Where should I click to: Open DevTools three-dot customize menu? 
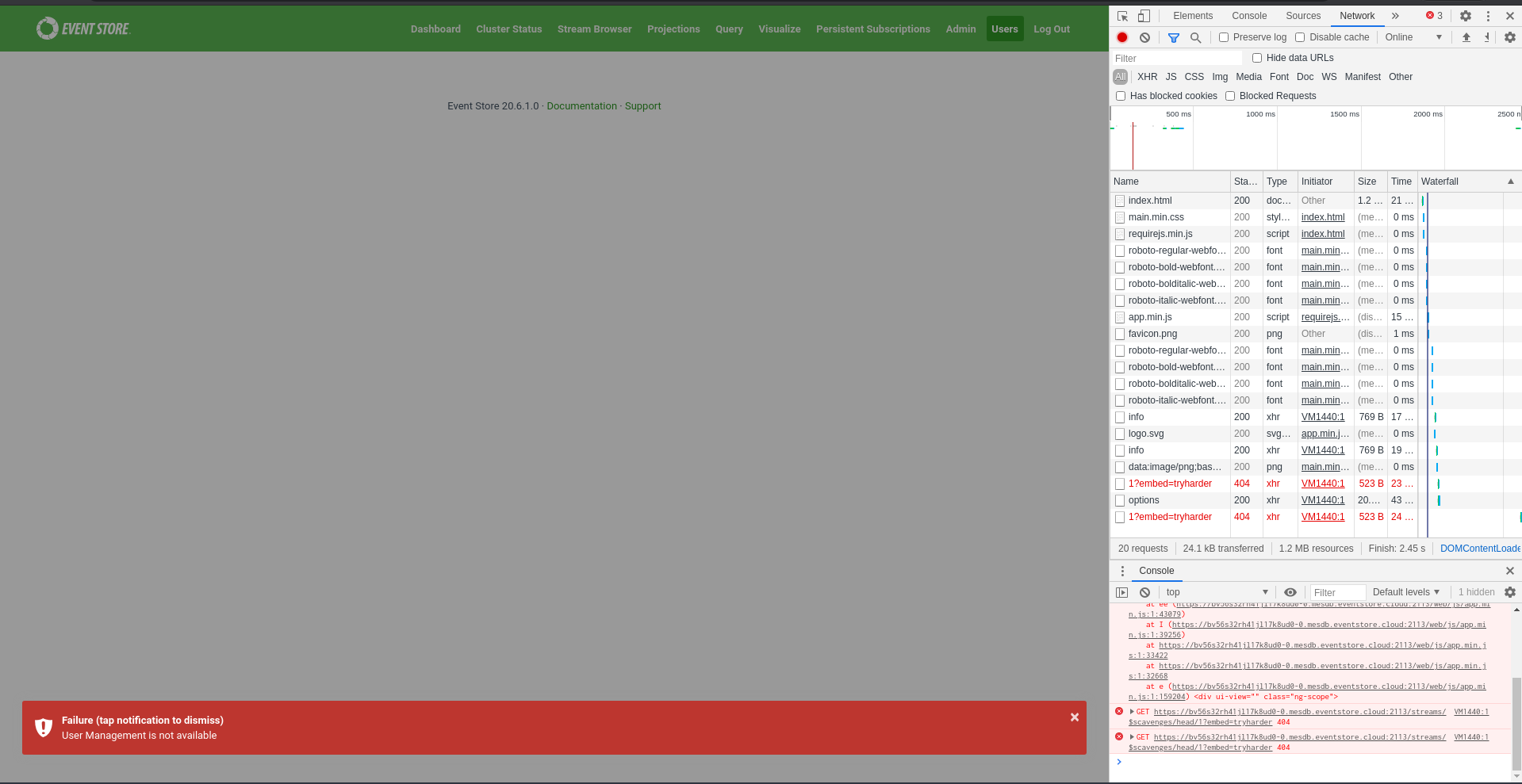click(1488, 16)
